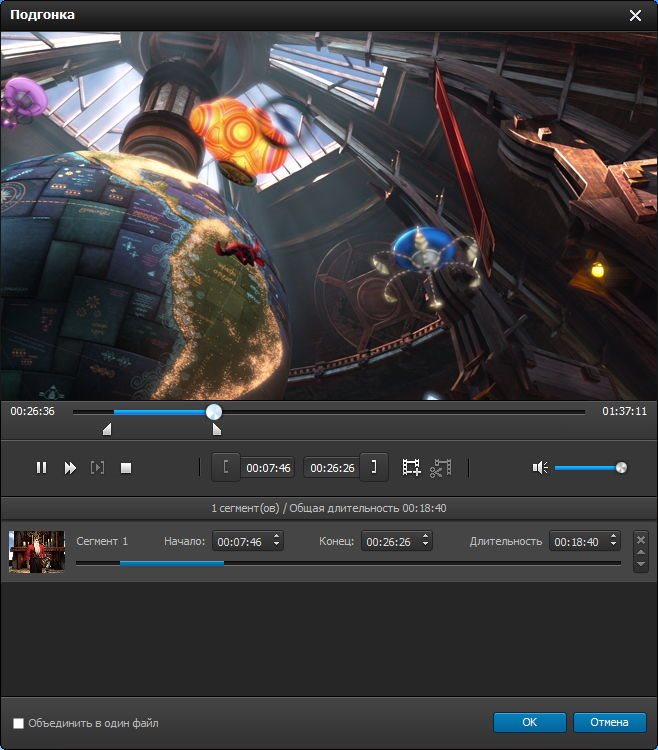Click the OK button
The width and height of the screenshot is (658, 750).
[530, 722]
